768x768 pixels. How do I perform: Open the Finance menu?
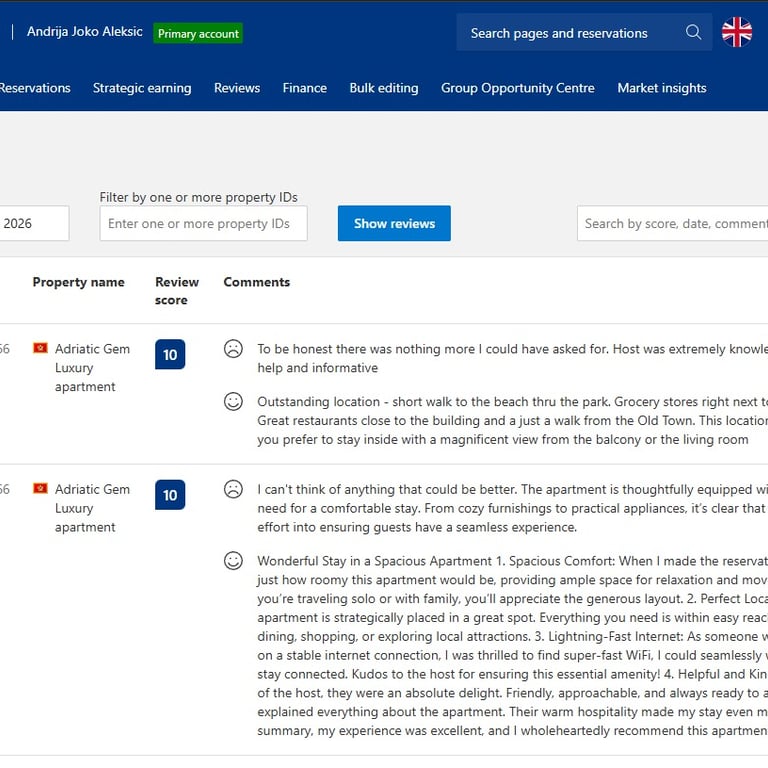pyautogui.click(x=305, y=88)
